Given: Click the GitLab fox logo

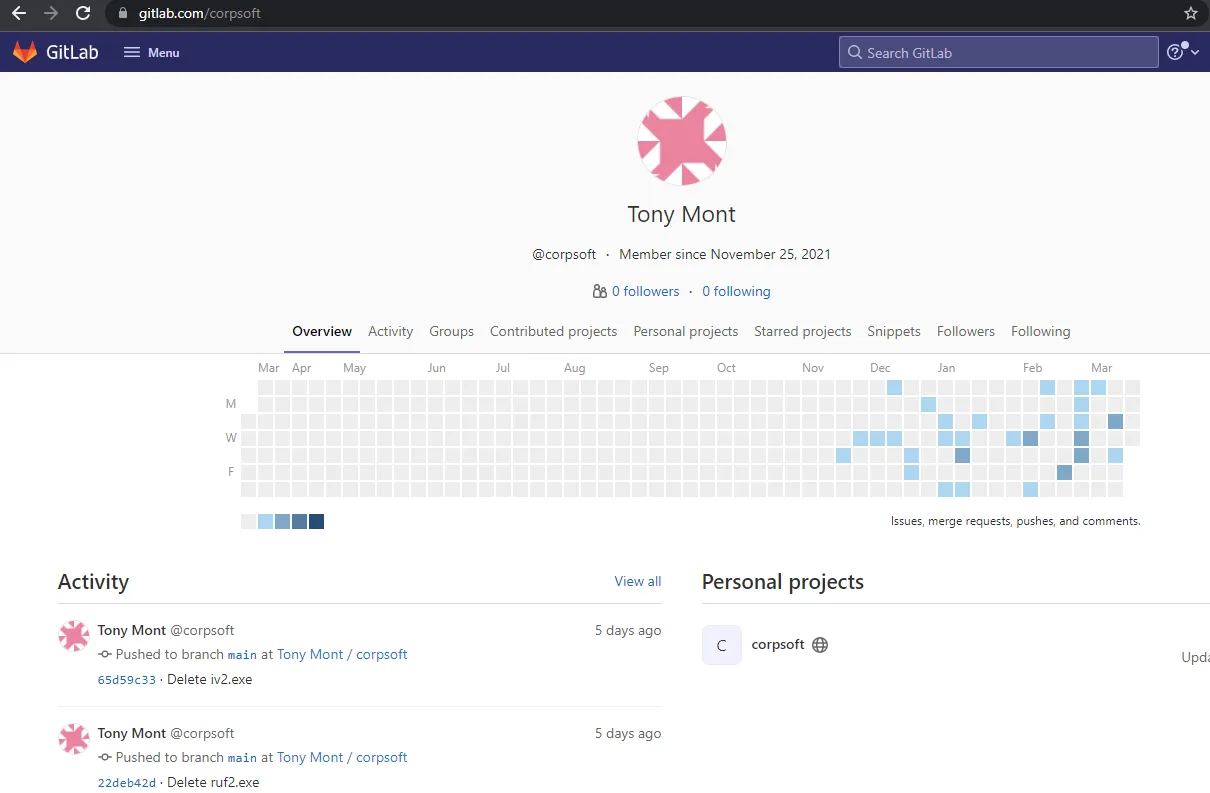Looking at the screenshot, I should click(x=25, y=52).
